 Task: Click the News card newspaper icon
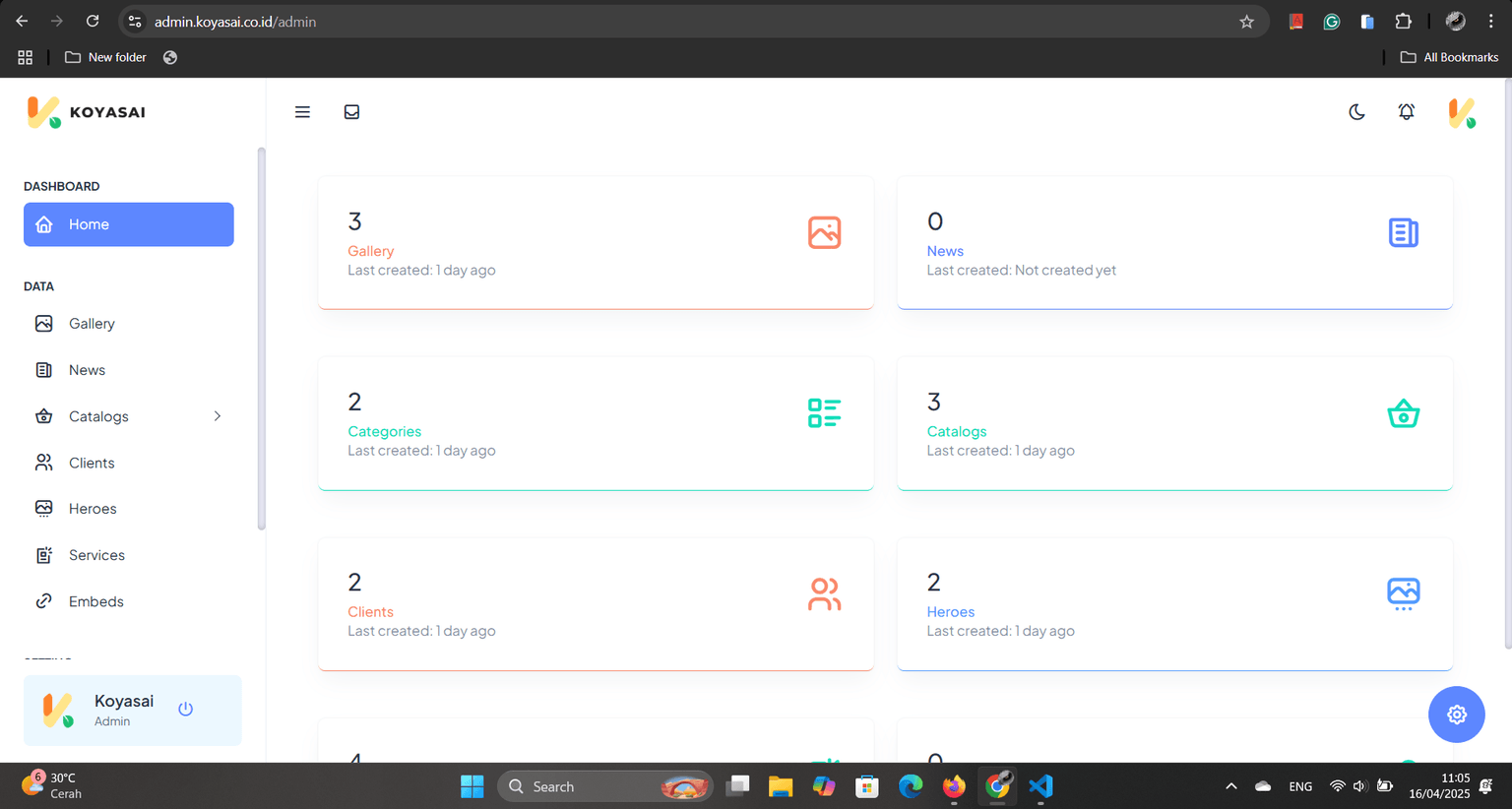1403,233
